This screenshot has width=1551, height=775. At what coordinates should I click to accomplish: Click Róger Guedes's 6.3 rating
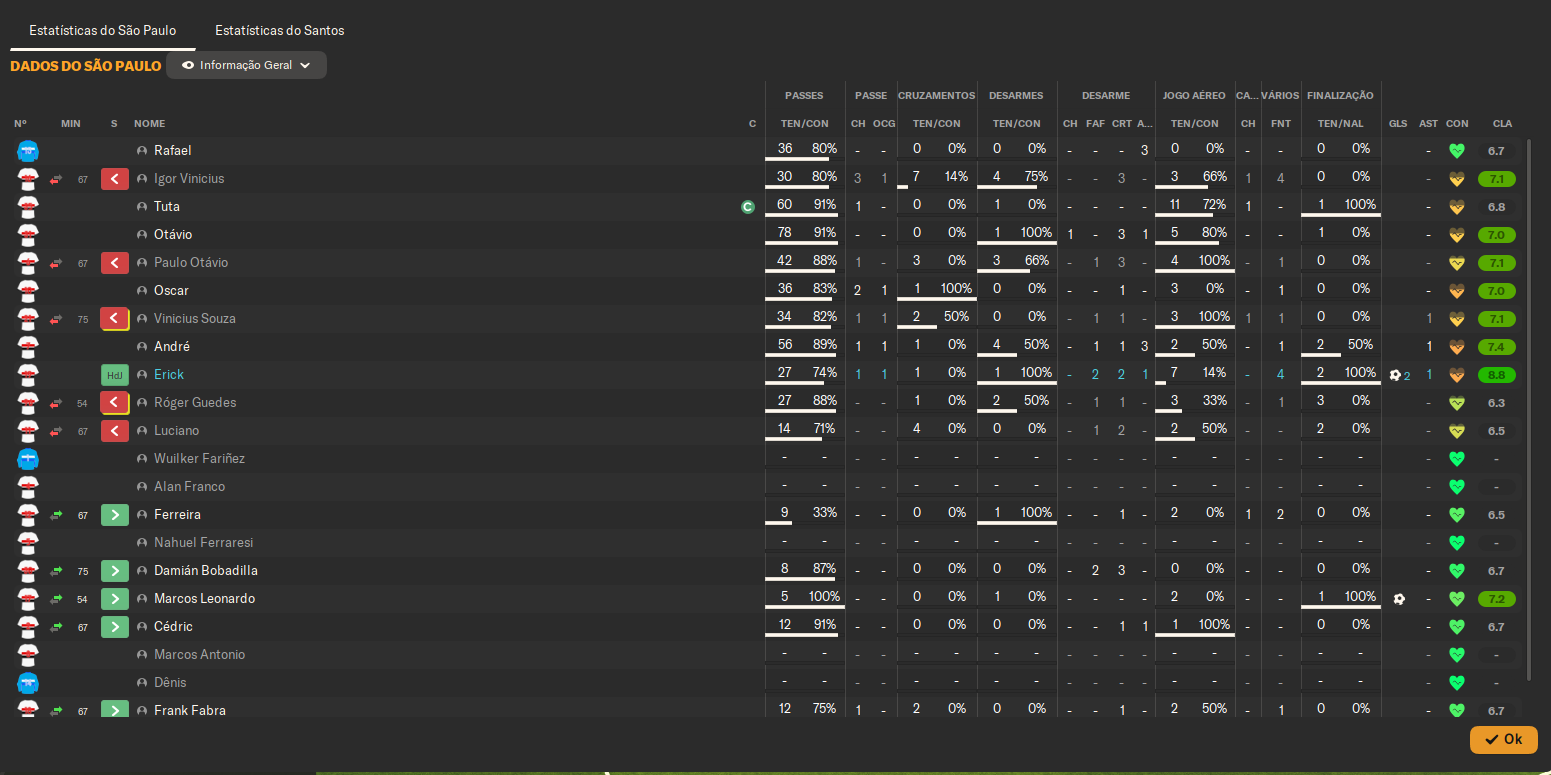tap(1497, 404)
